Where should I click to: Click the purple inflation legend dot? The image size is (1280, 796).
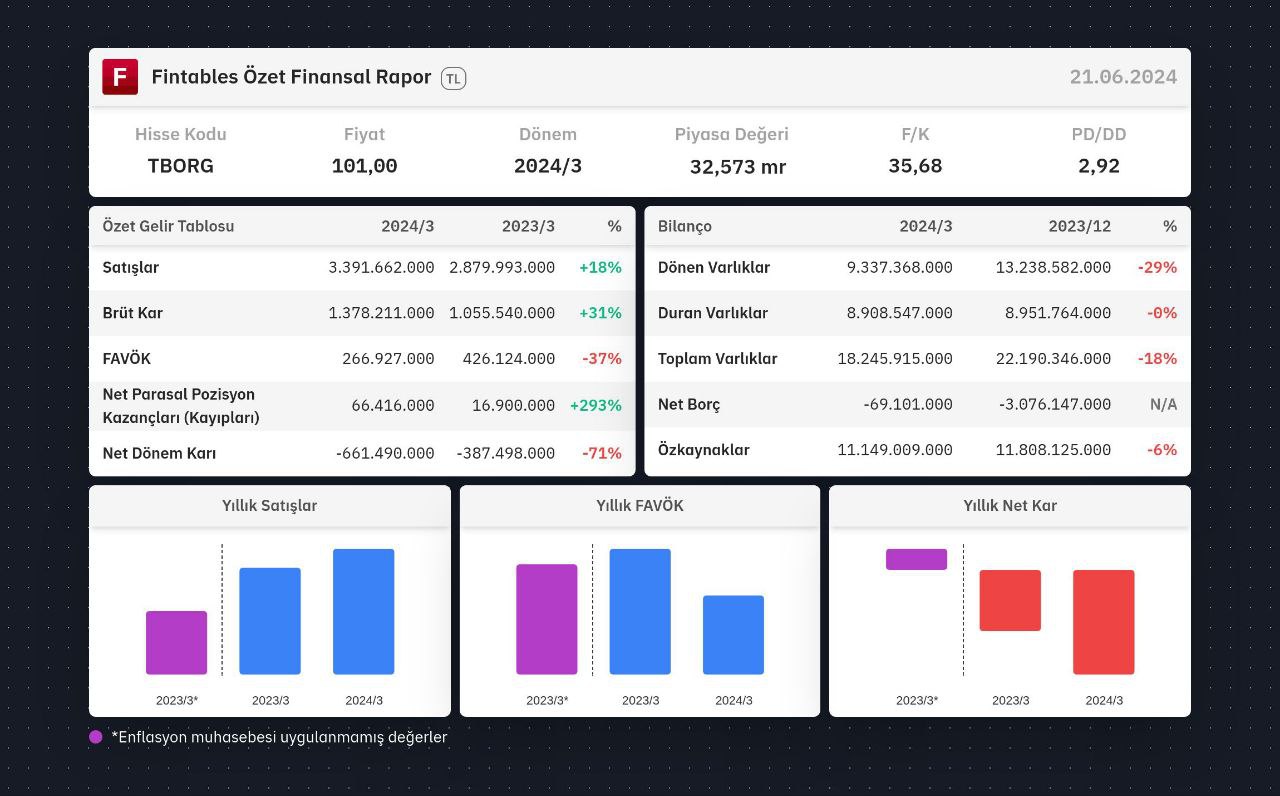click(96, 737)
